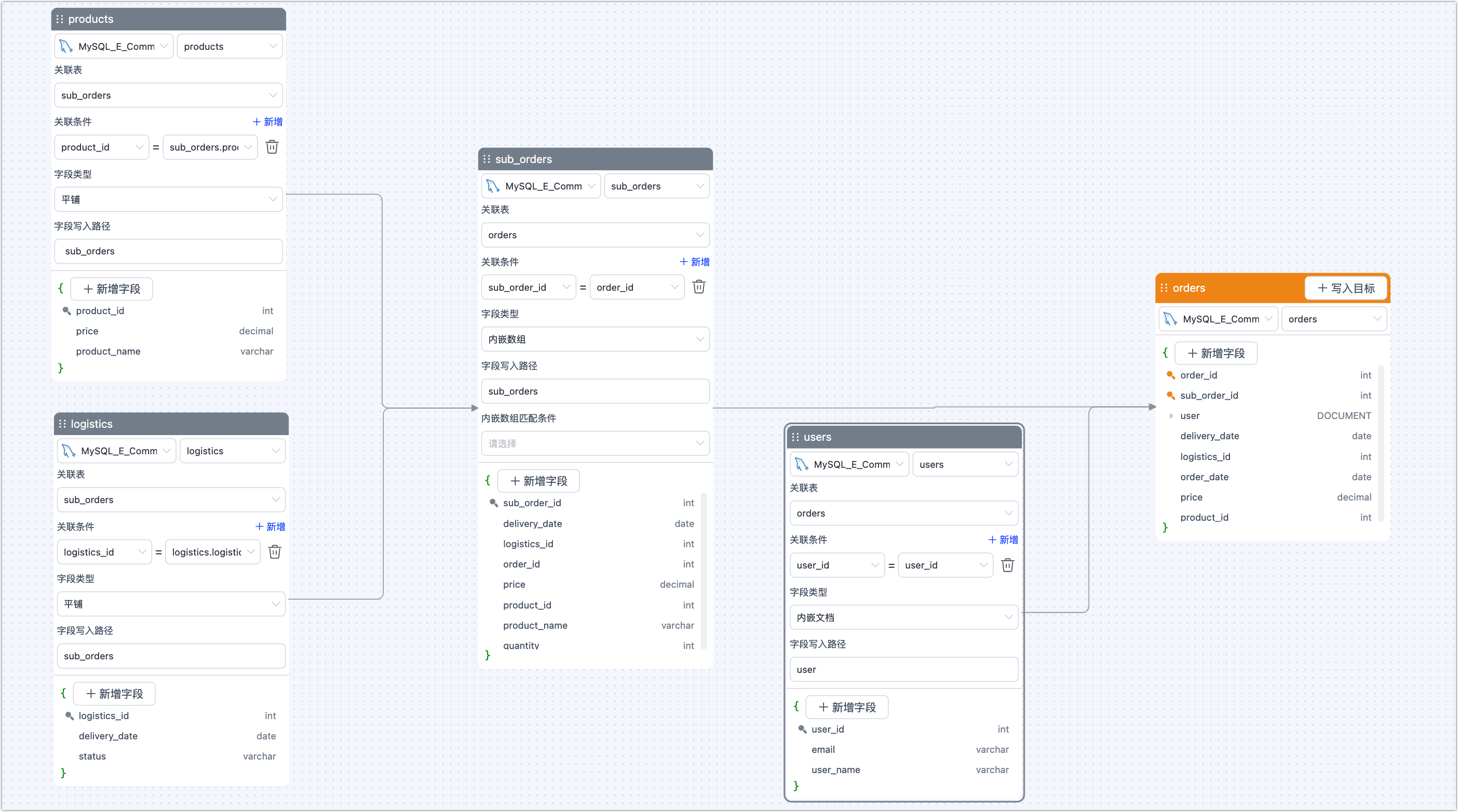The height and width of the screenshot is (812, 1458).
Task: Click users field write path input
Action: [903, 669]
